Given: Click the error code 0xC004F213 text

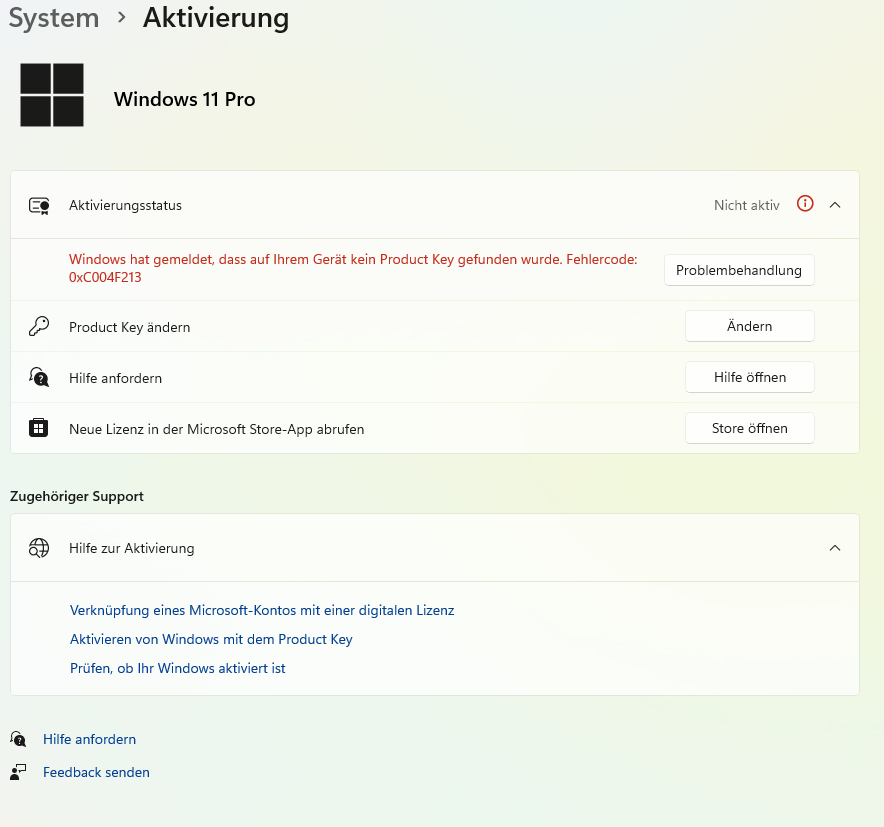Looking at the screenshot, I should coord(105,277).
